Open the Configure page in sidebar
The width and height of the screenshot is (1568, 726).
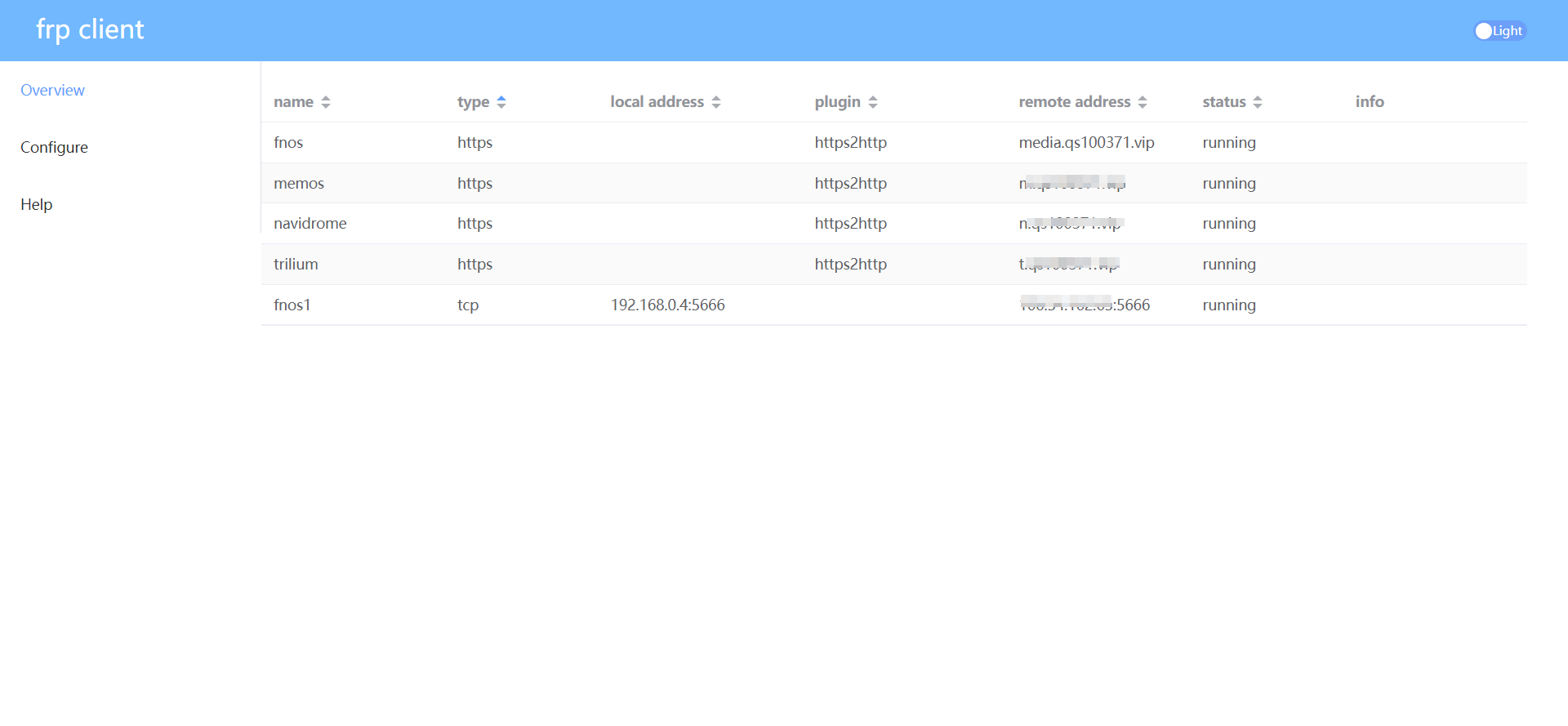(54, 148)
